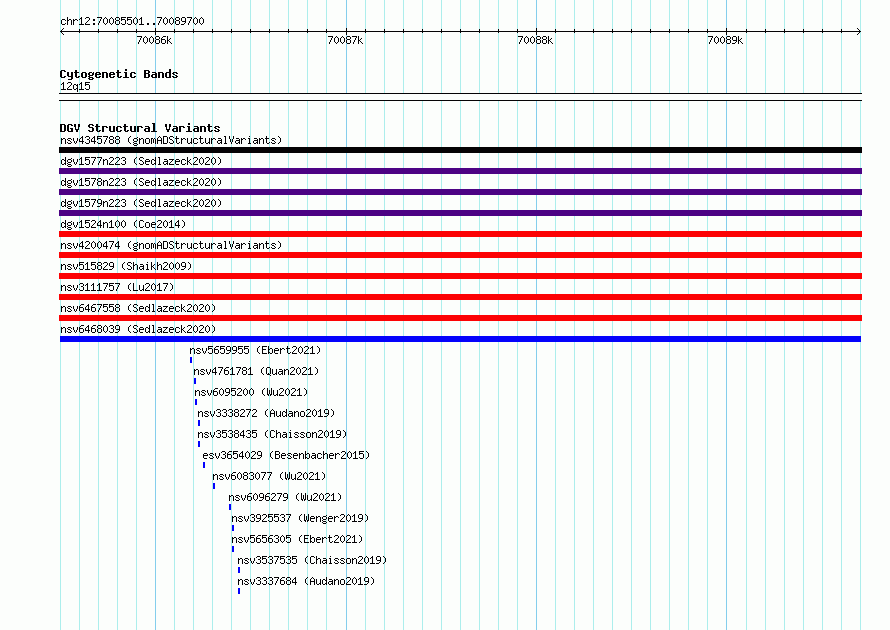Open nsv3538435 (Chaisson2019) variant
The height and width of the screenshot is (630, 890).
[272, 434]
